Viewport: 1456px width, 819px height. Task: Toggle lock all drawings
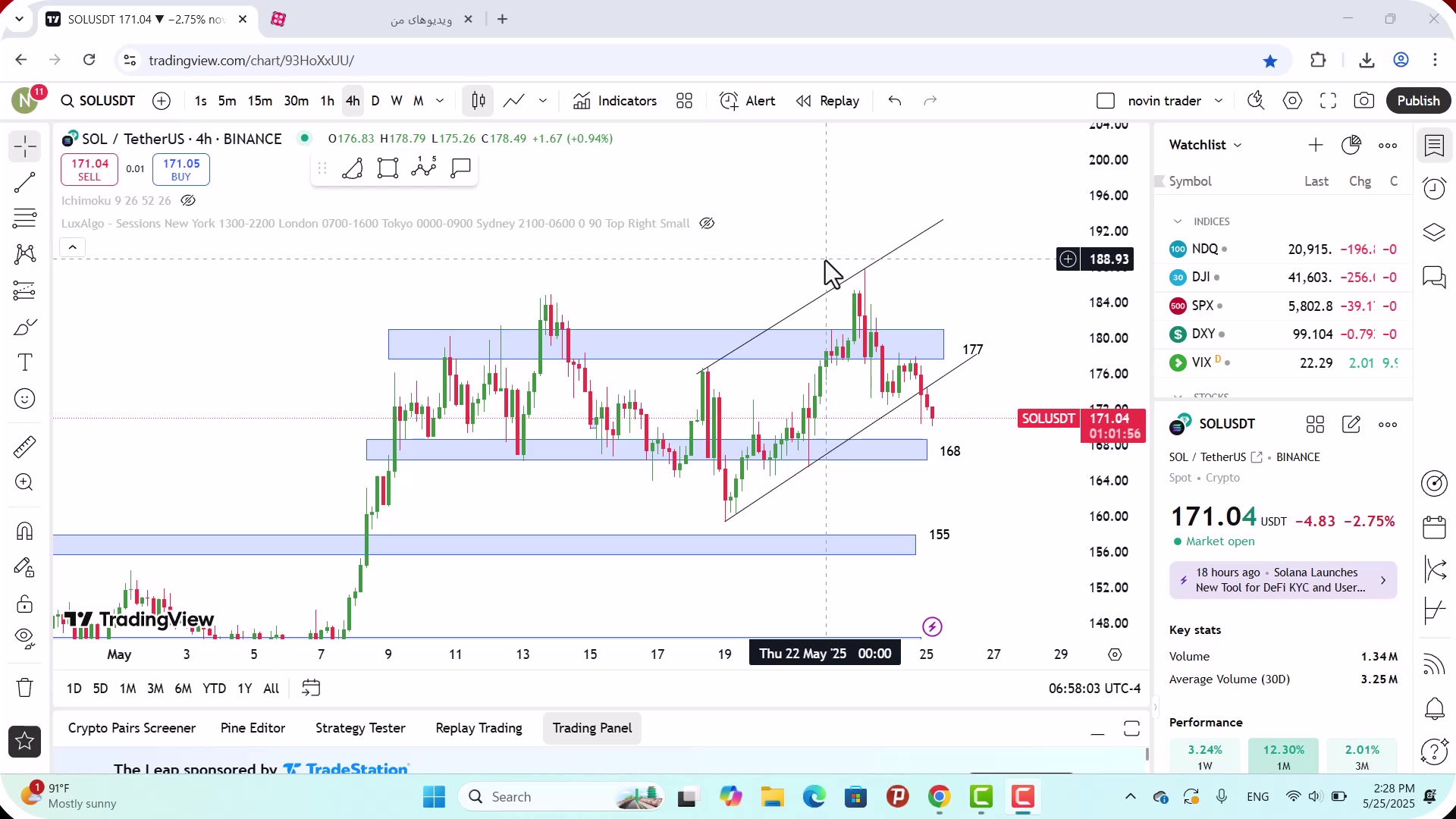pyautogui.click(x=24, y=604)
